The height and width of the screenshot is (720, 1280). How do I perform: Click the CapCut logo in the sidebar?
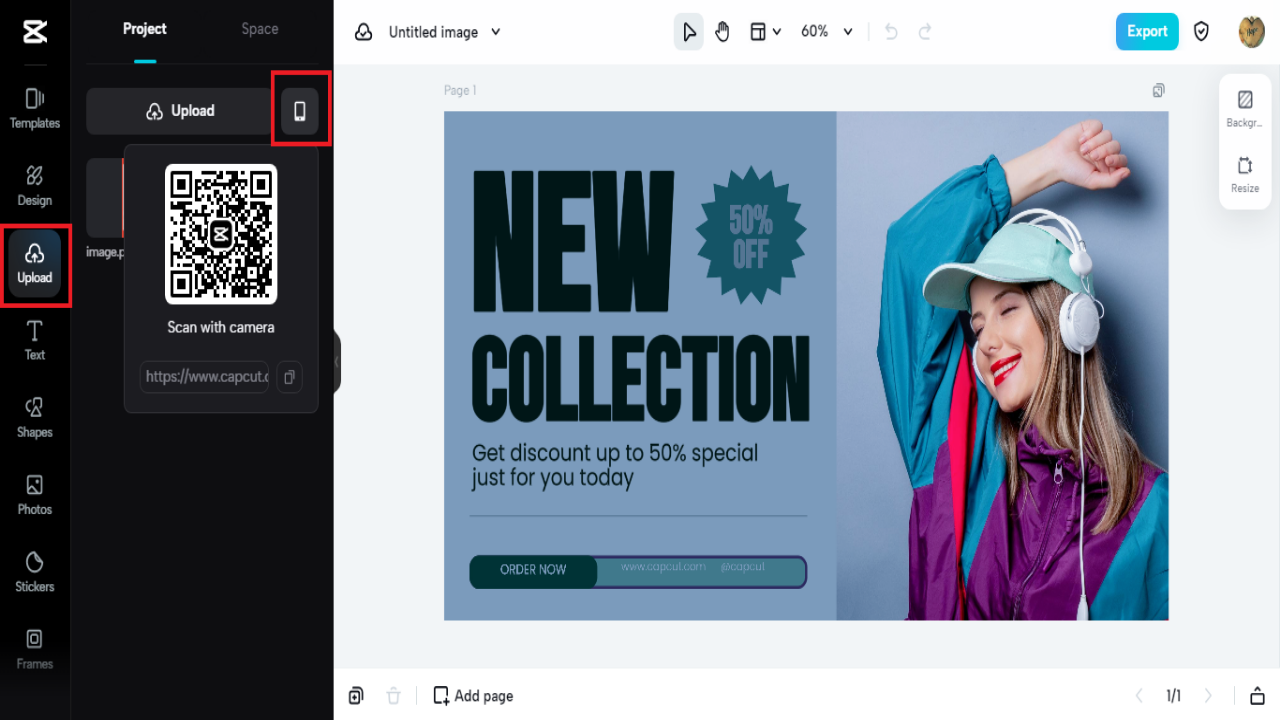pyautogui.click(x=35, y=32)
